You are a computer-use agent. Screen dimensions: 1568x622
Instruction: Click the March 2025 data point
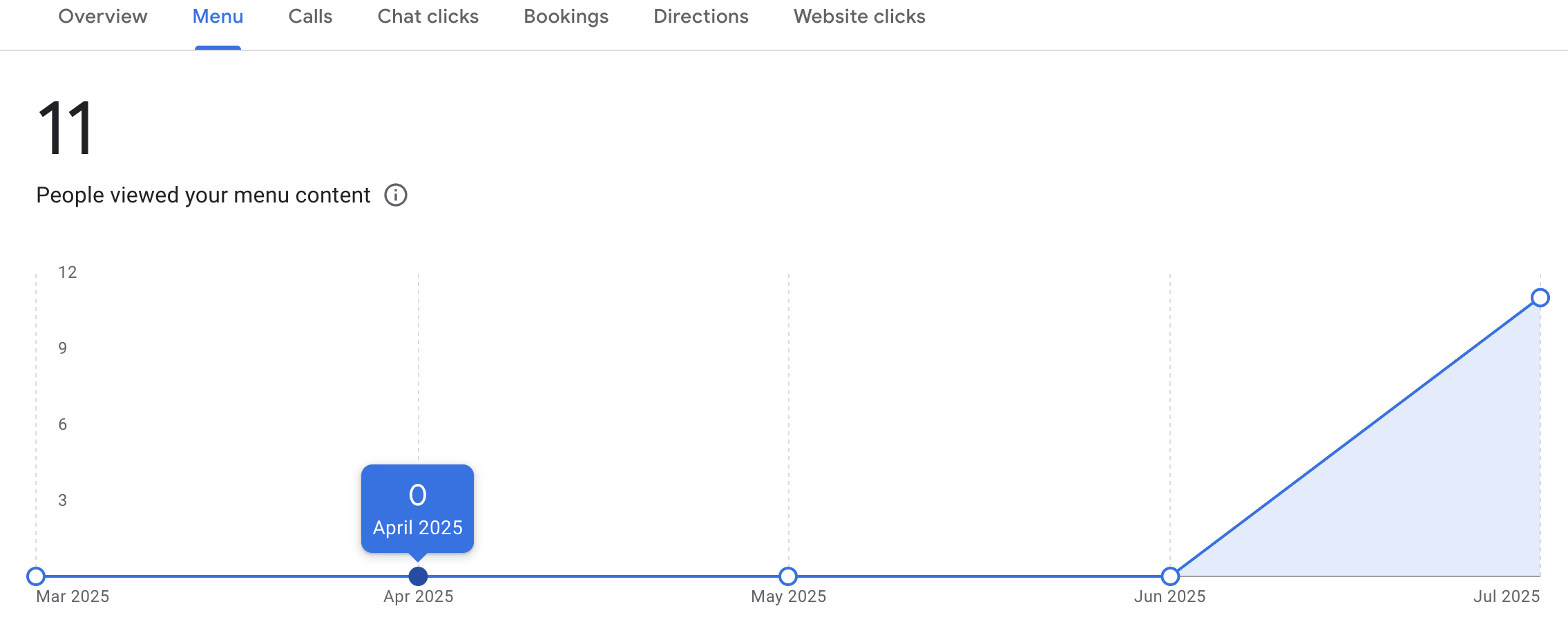[36, 576]
